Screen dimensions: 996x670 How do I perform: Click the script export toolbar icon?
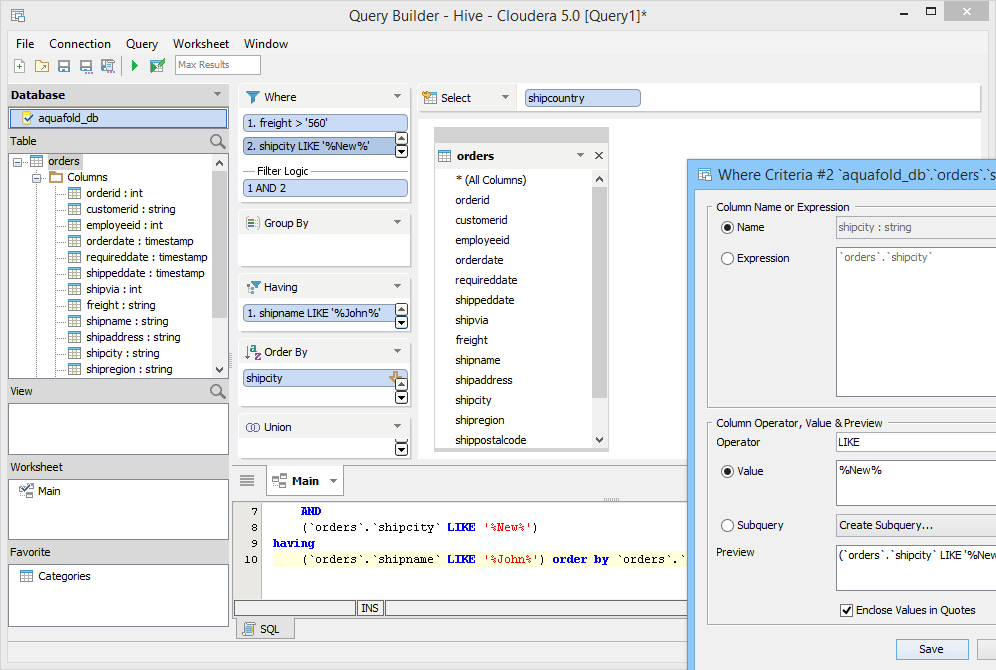click(x=108, y=65)
